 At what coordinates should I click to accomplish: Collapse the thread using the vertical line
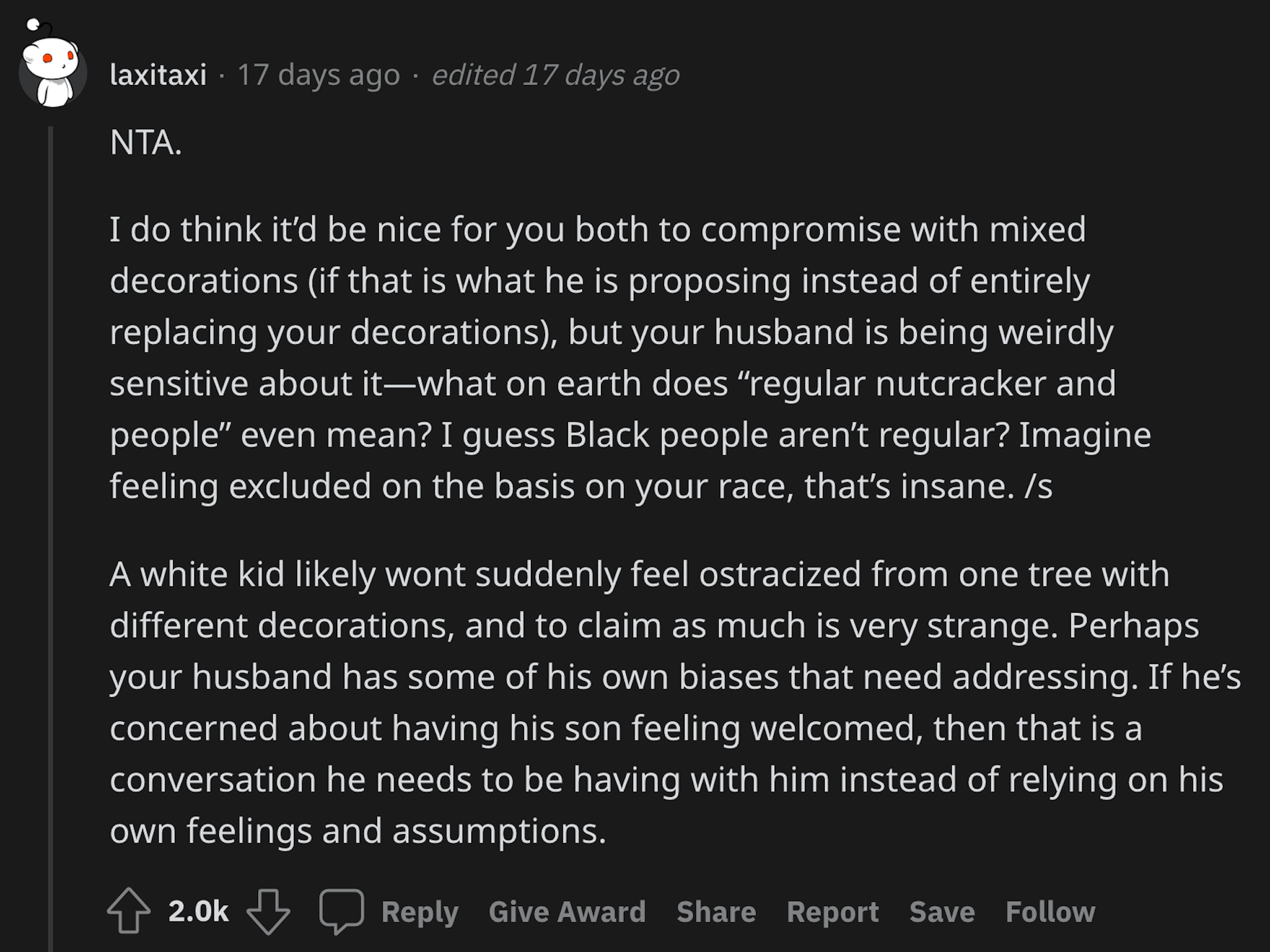51,538
